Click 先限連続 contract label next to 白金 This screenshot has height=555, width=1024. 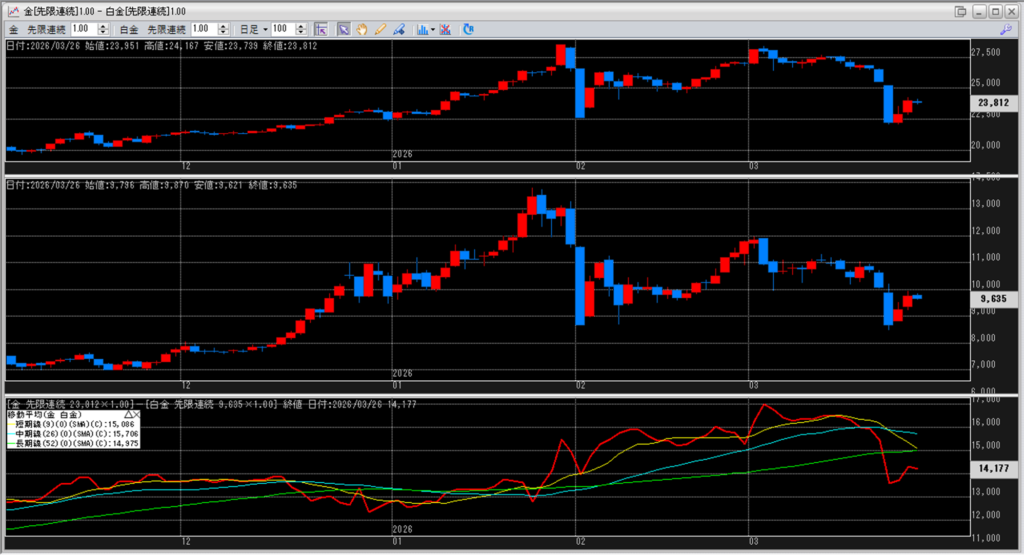point(166,29)
